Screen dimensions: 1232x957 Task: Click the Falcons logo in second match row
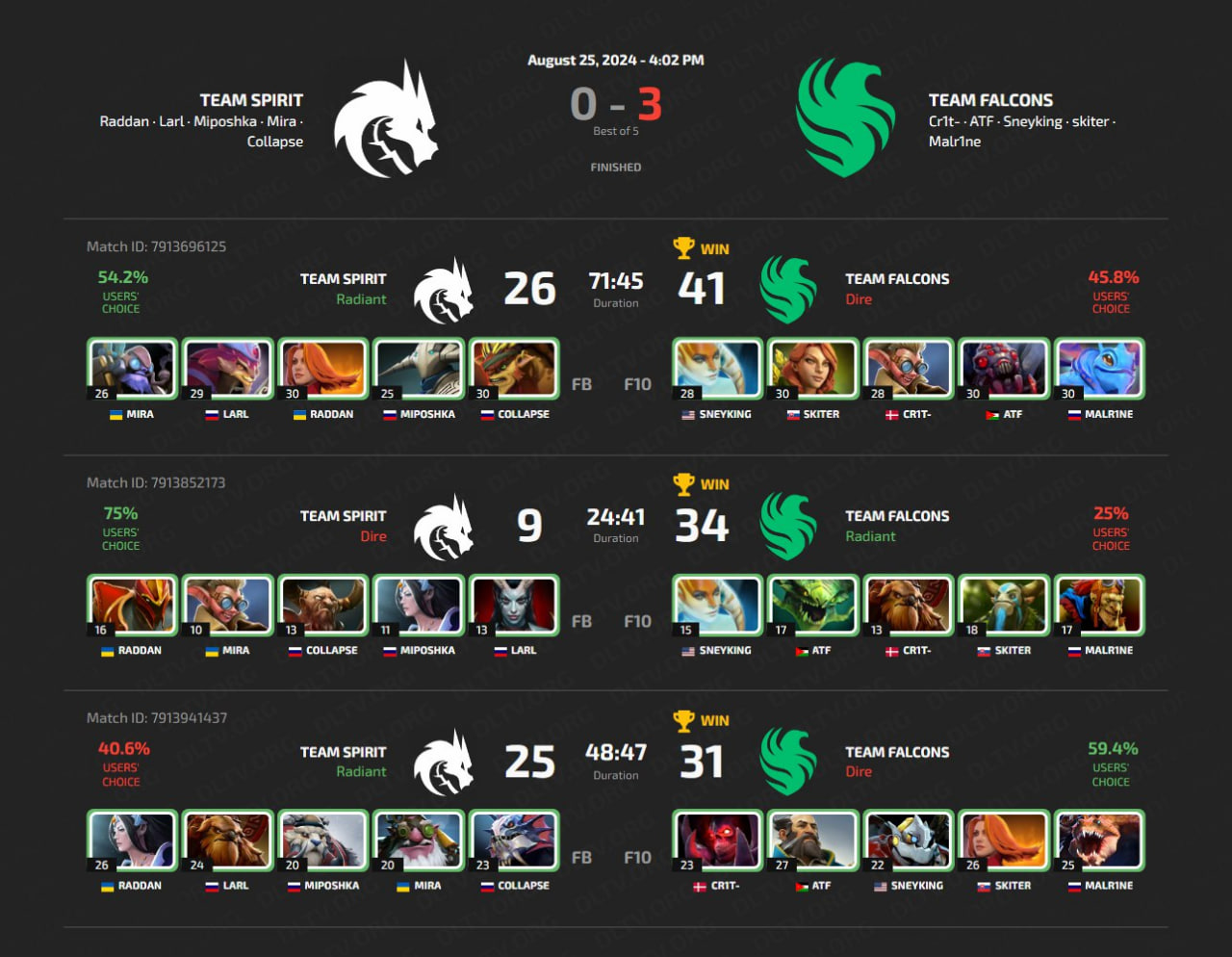pyautogui.click(x=788, y=527)
